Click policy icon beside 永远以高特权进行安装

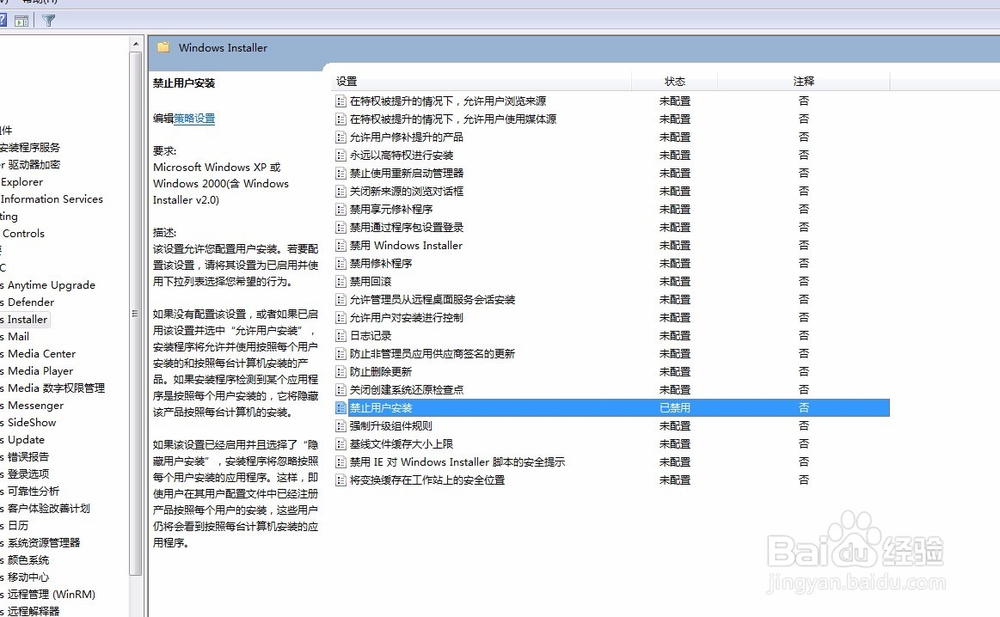point(341,155)
